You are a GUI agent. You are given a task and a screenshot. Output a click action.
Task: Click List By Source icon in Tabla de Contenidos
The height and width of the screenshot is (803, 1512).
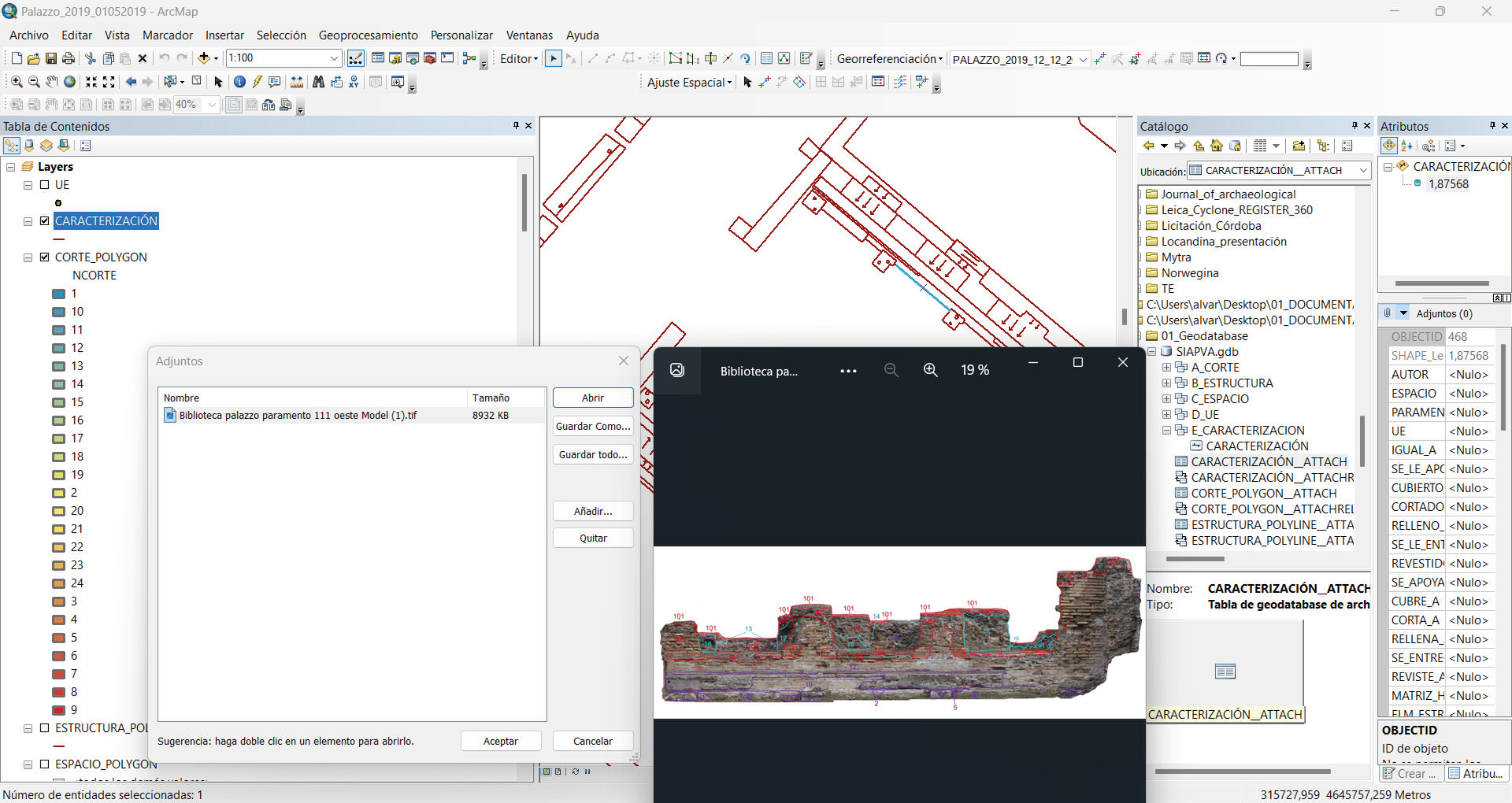click(x=29, y=146)
